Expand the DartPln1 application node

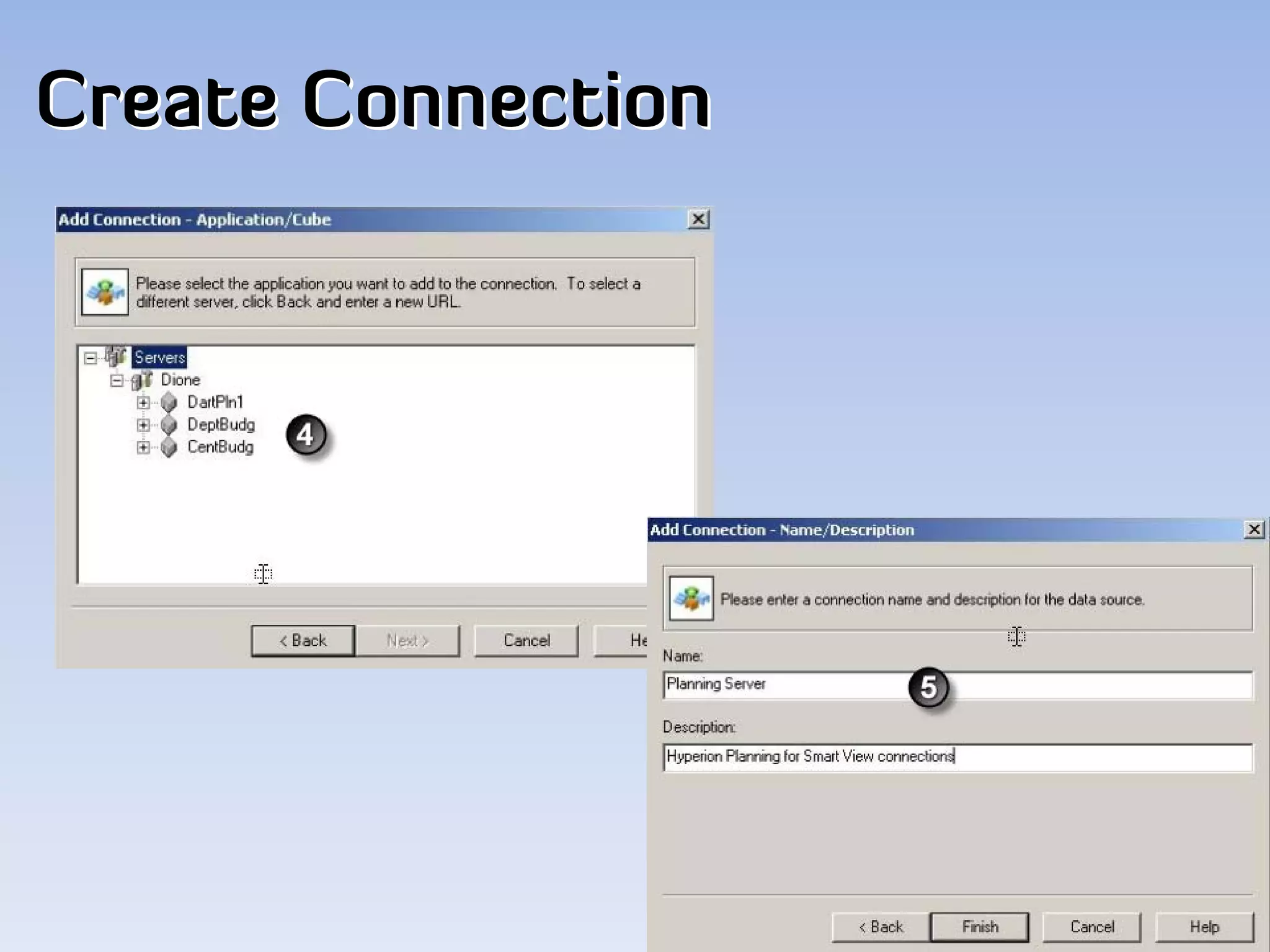coord(143,402)
